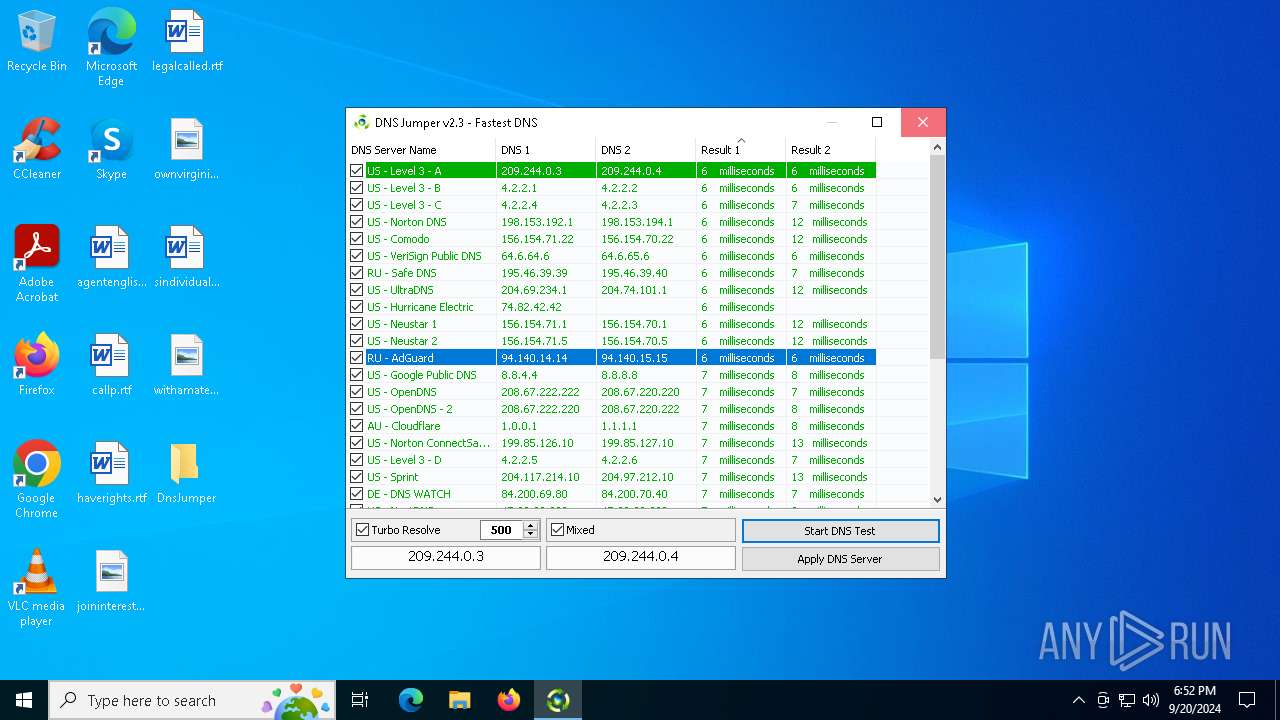Sort by DNS 1 column header
Viewport: 1280px width, 720px height.
546,150
